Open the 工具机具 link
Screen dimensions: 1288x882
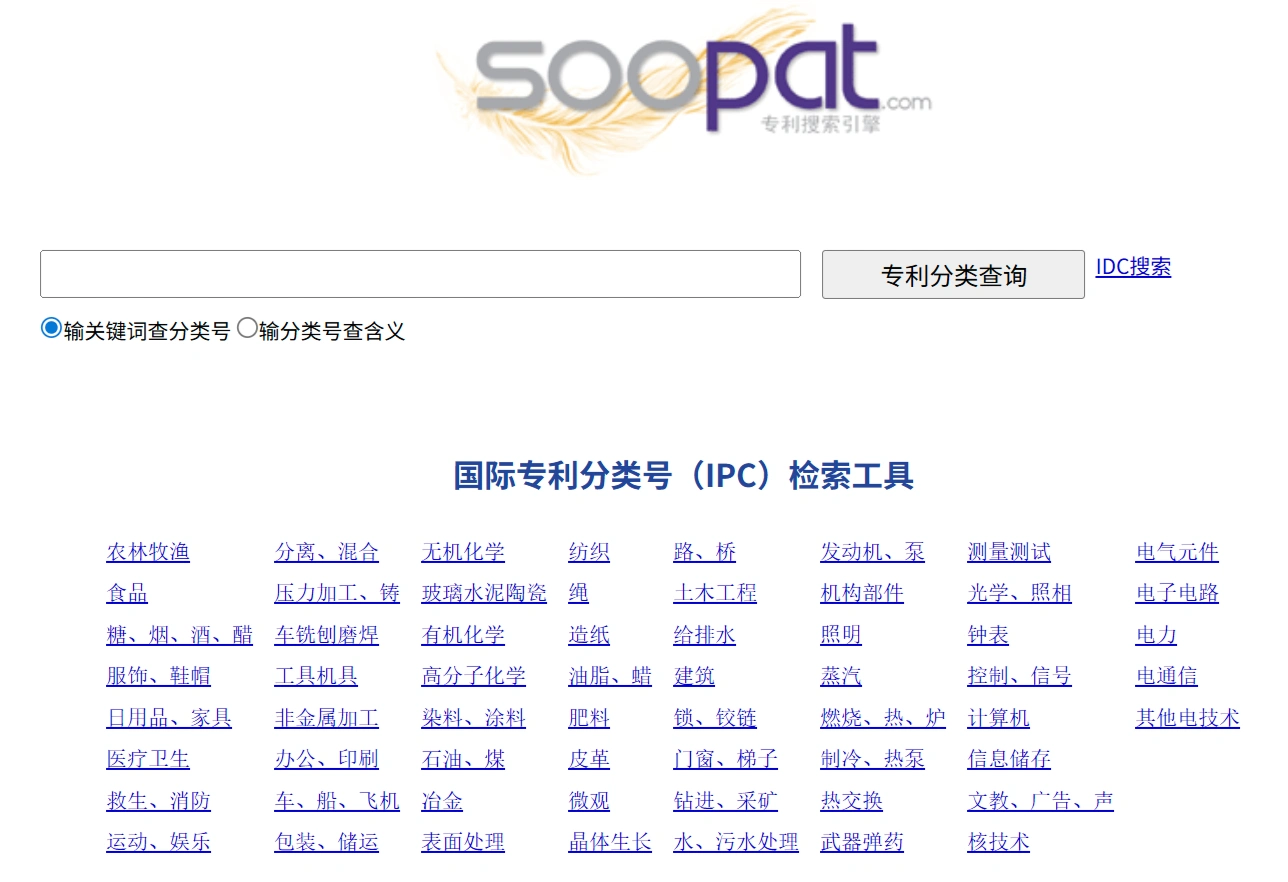click(x=316, y=676)
